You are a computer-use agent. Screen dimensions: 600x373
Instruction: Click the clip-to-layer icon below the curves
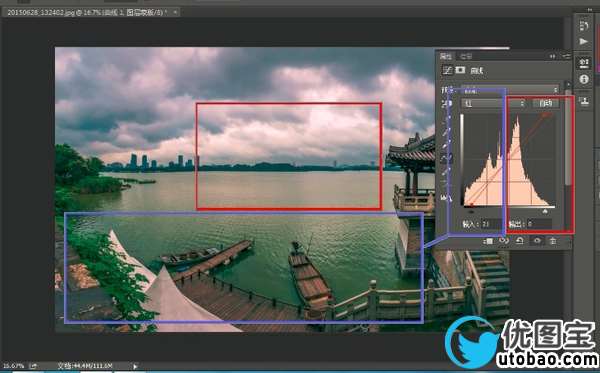click(488, 241)
